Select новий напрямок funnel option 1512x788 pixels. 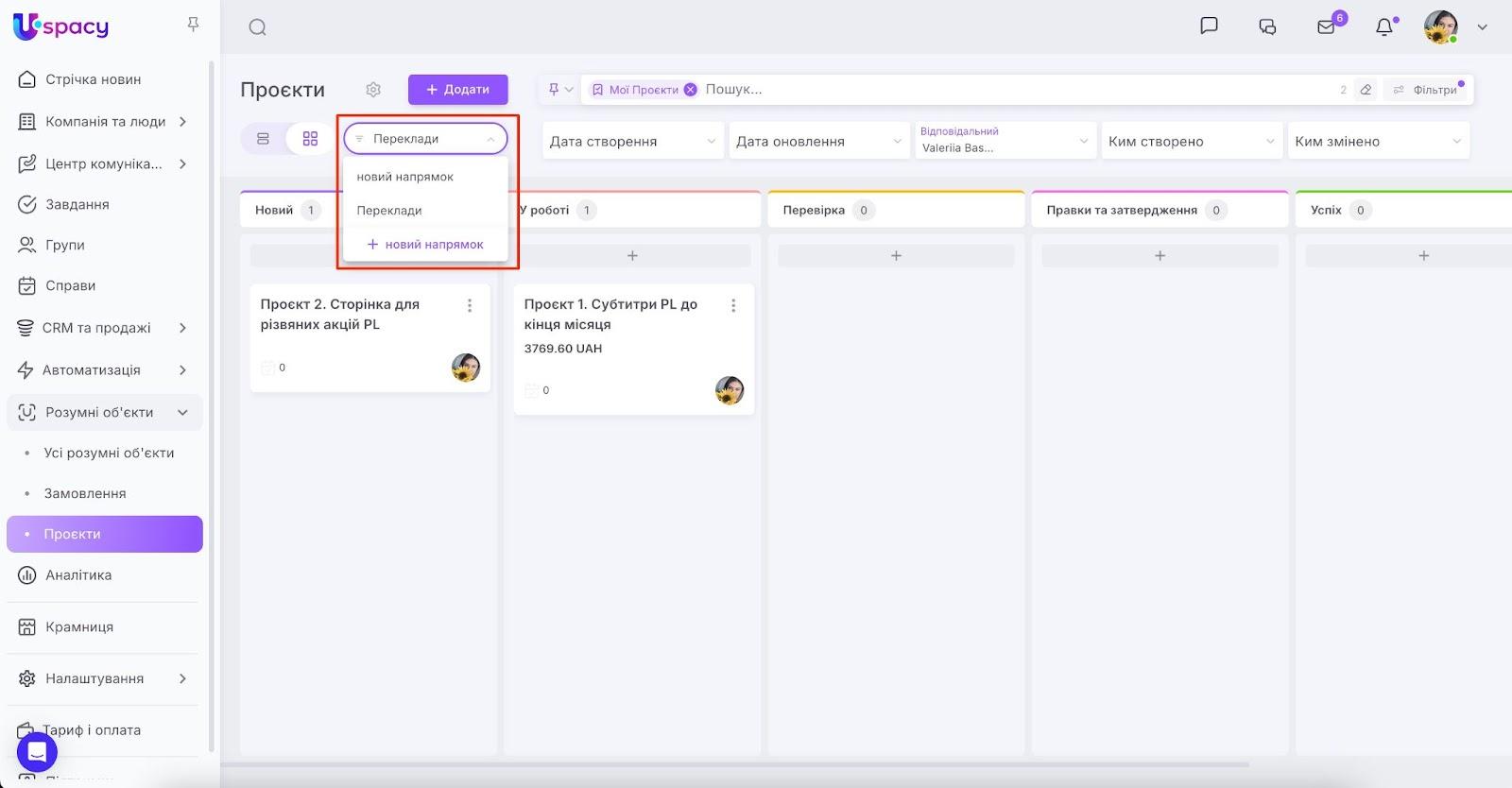[x=425, y=177]
